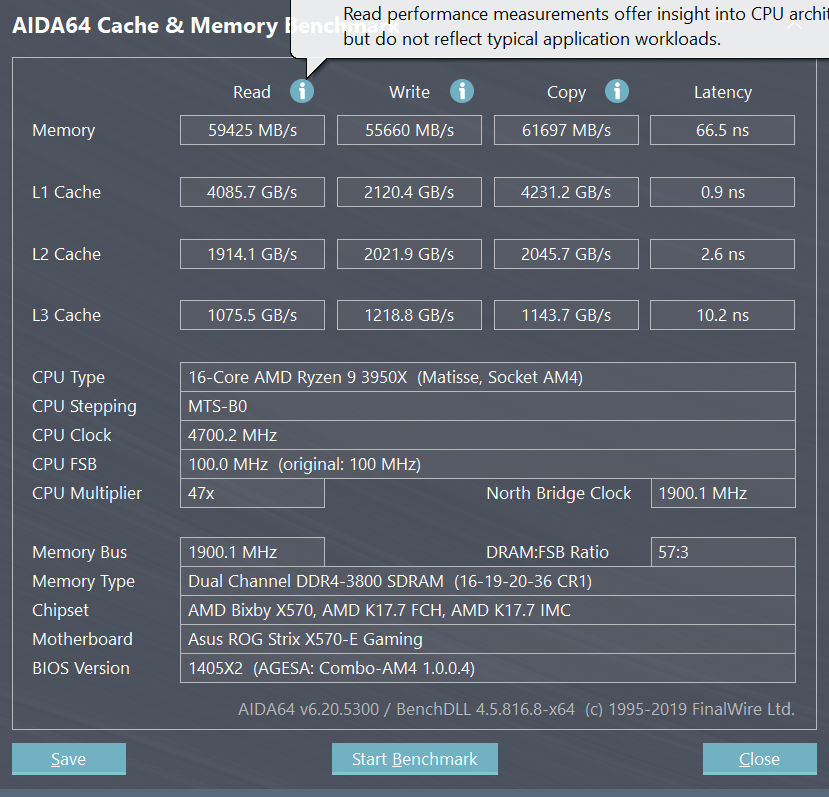The image size is (829, 797).
Task: Click the info icon next to Copy
Action: point(616,91)
